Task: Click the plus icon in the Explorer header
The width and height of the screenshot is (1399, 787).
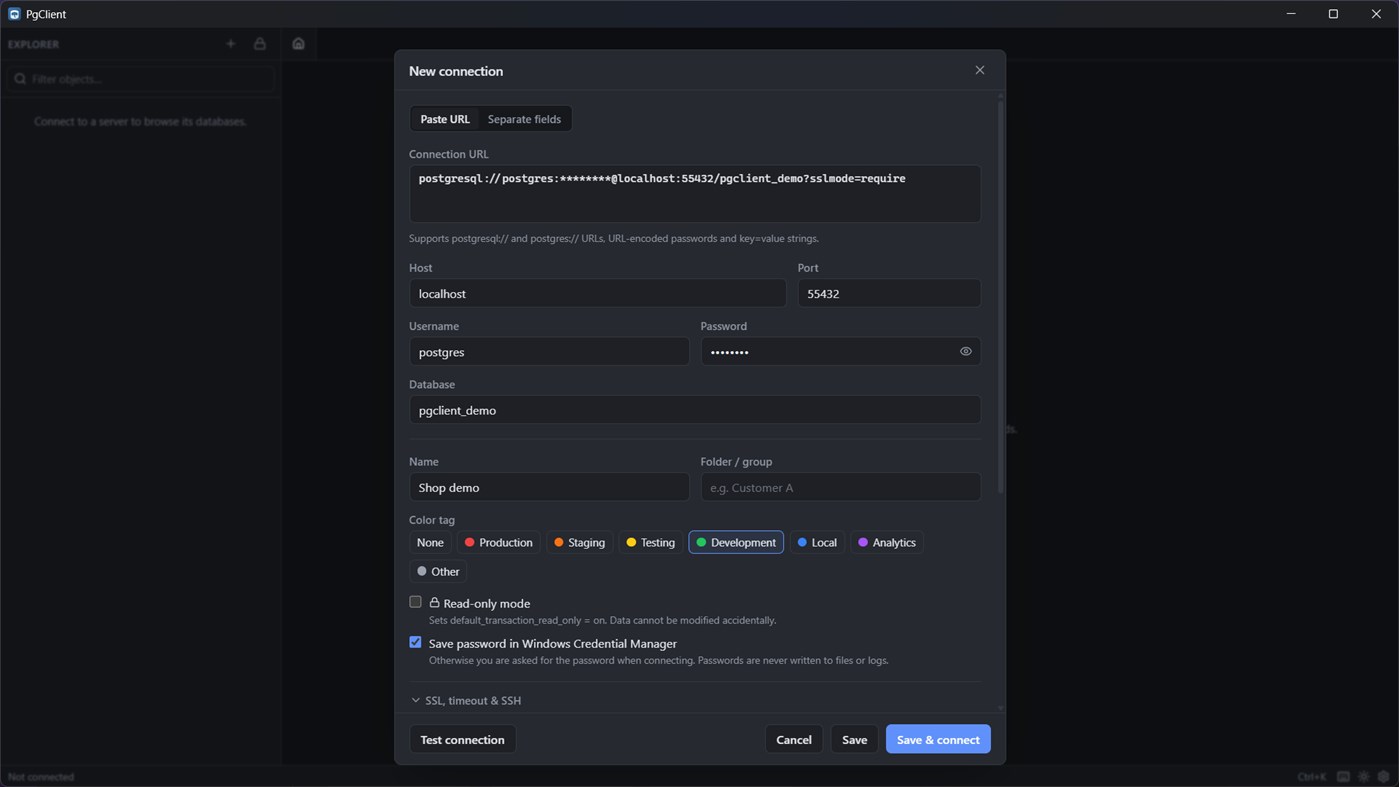Action: pos(231,44)
